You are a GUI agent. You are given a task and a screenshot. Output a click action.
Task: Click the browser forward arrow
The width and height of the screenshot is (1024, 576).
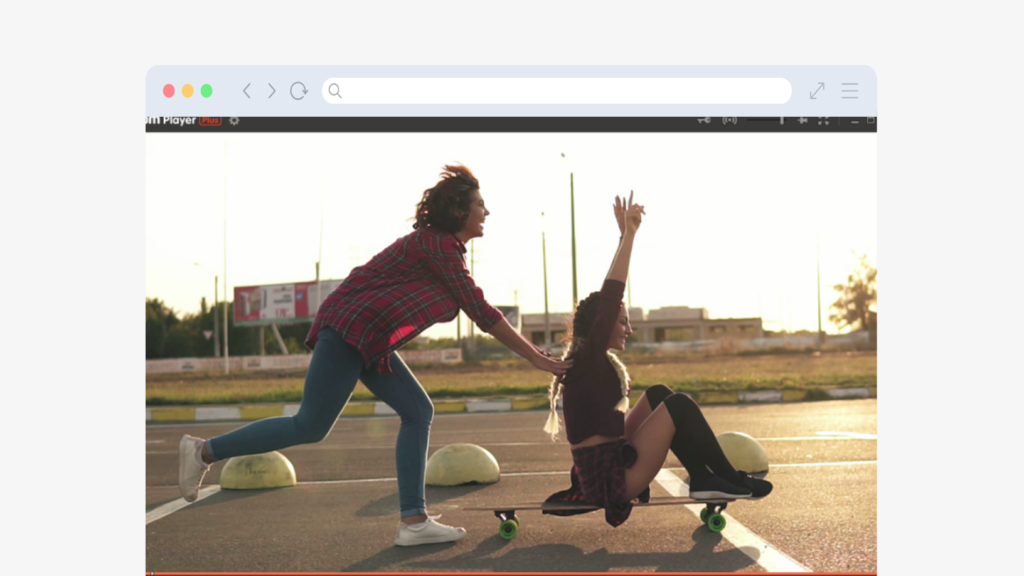271,91
